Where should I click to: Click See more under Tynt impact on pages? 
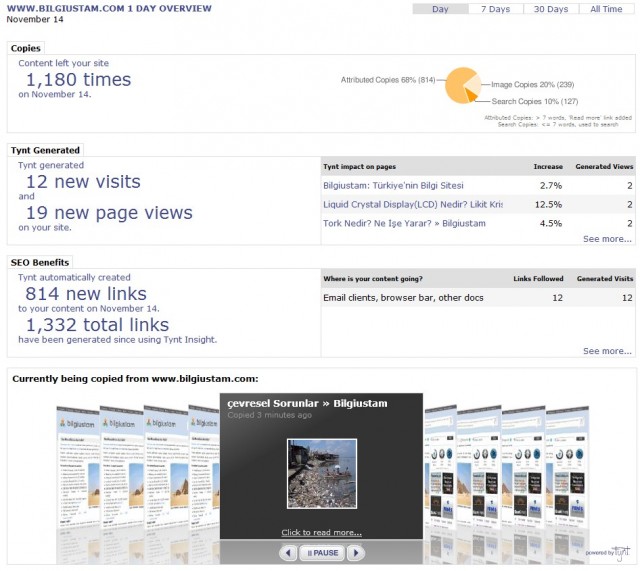(607, 239)
